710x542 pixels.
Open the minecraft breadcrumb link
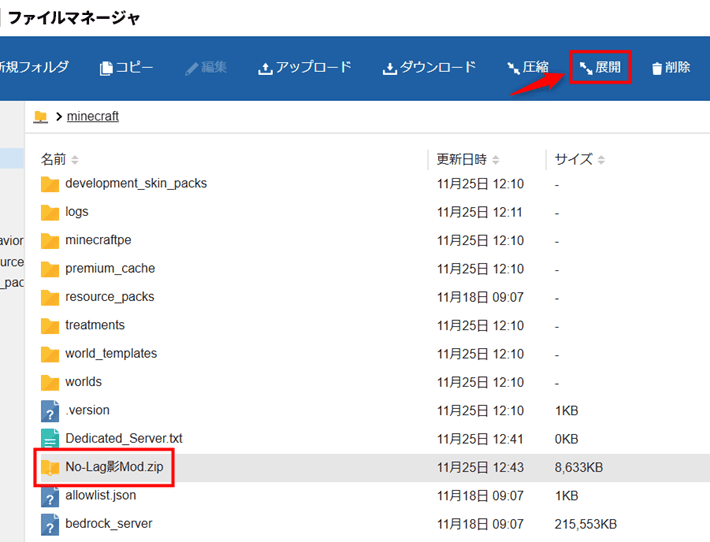tap(93, 117)
